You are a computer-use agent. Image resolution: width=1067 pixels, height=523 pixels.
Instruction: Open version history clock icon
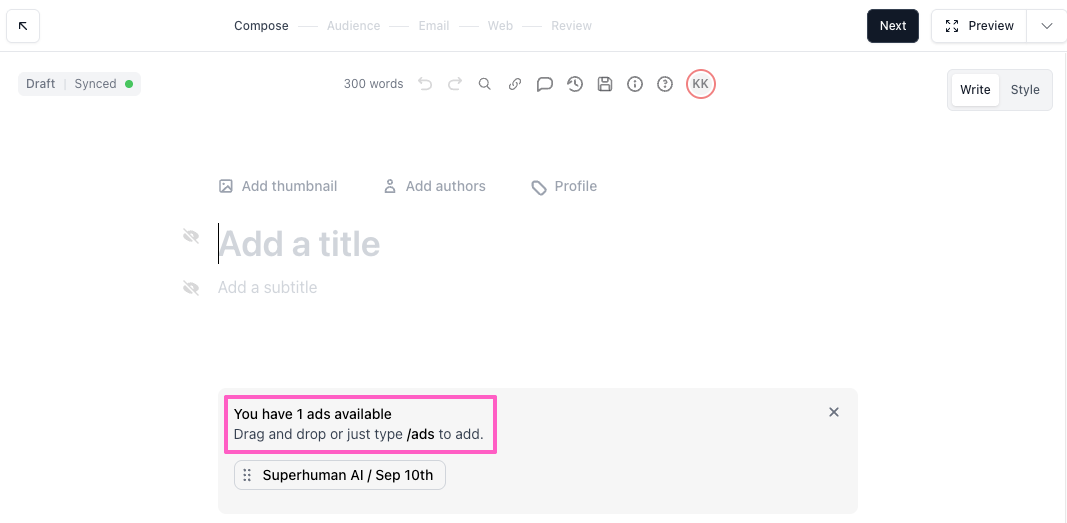pyautogui.click(x=575, y=84)
